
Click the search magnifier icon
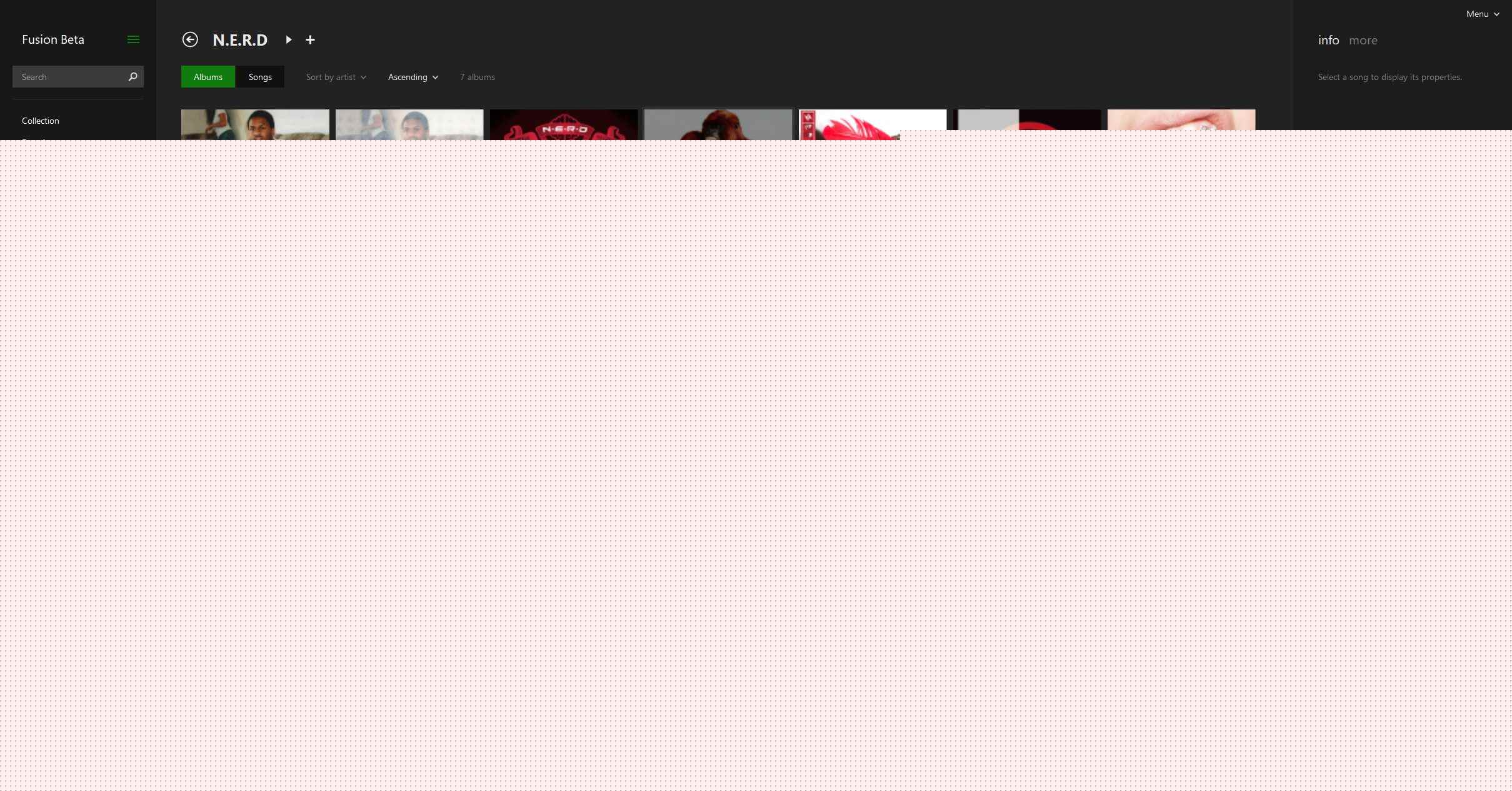[133, 77]
